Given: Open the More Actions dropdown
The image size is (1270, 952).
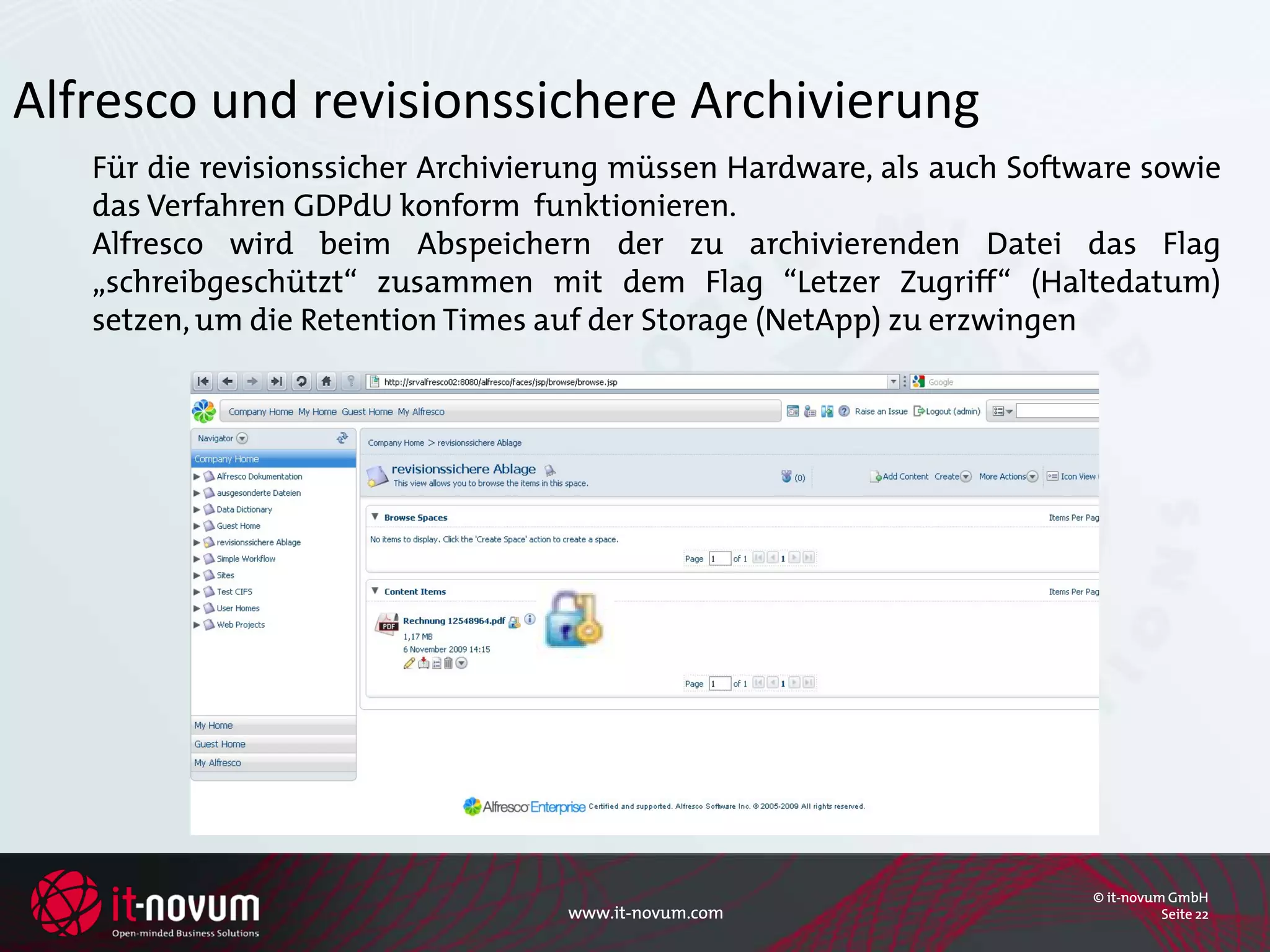Looking at the screenshot, I should 1032,477.
